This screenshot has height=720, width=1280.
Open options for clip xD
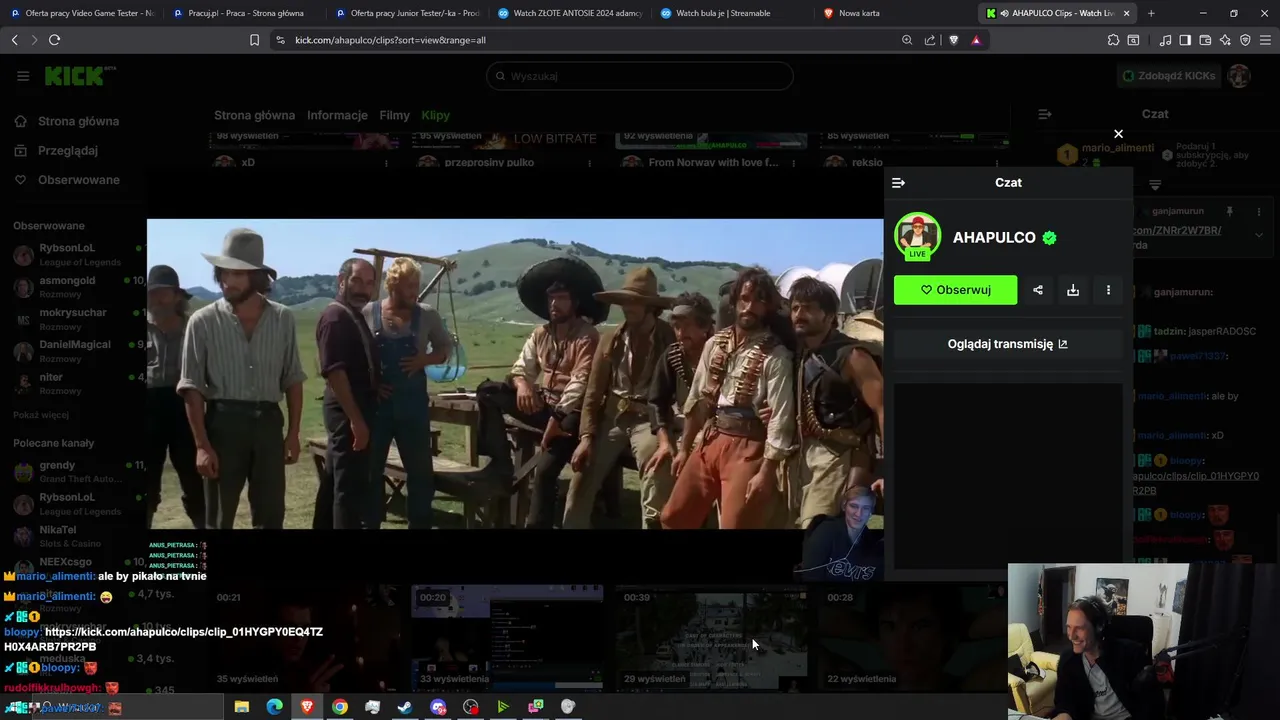point(387,163)
